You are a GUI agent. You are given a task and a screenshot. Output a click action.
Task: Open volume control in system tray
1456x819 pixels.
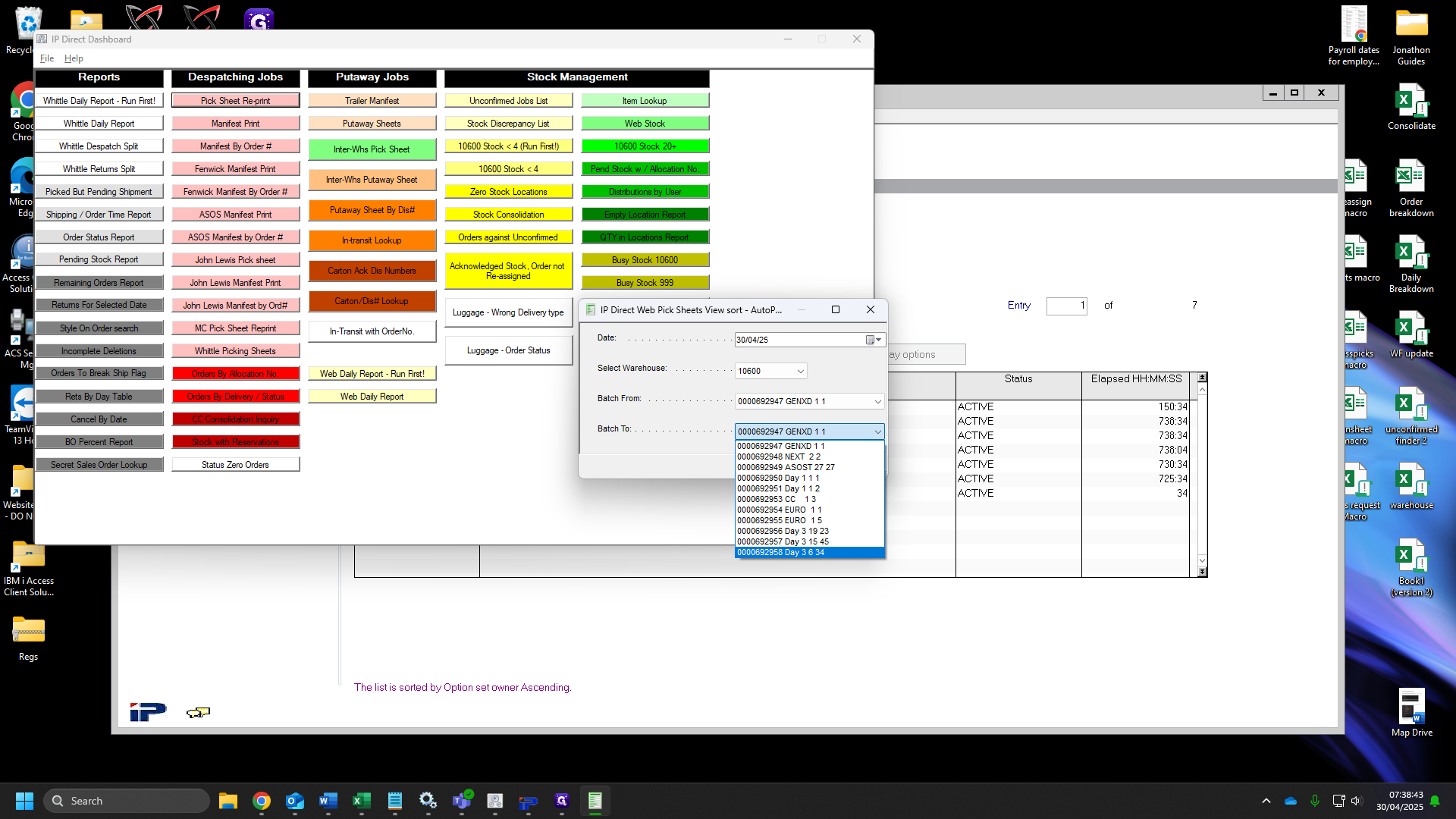tap(1356, 801)
